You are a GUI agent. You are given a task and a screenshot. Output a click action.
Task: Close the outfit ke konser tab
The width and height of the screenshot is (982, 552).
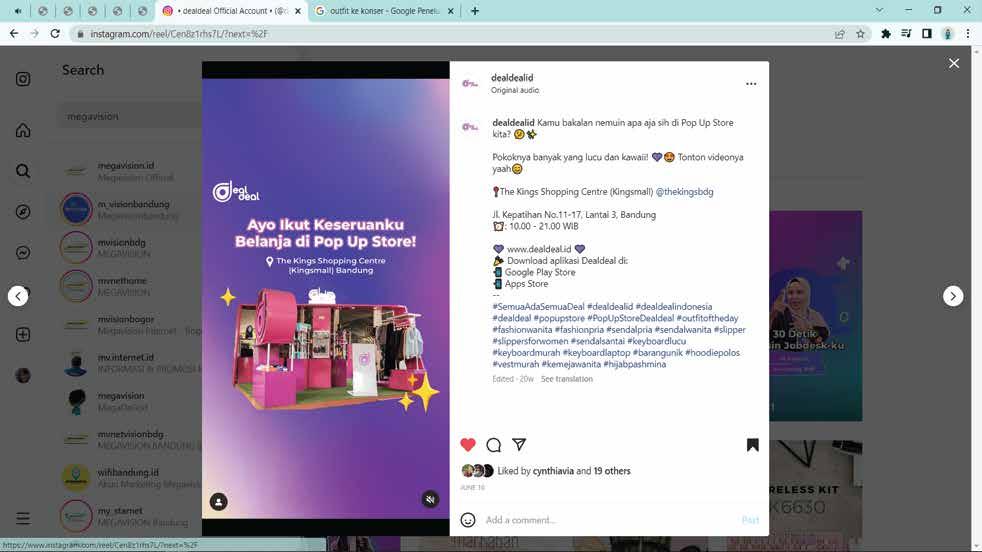[x=450, y=11]
